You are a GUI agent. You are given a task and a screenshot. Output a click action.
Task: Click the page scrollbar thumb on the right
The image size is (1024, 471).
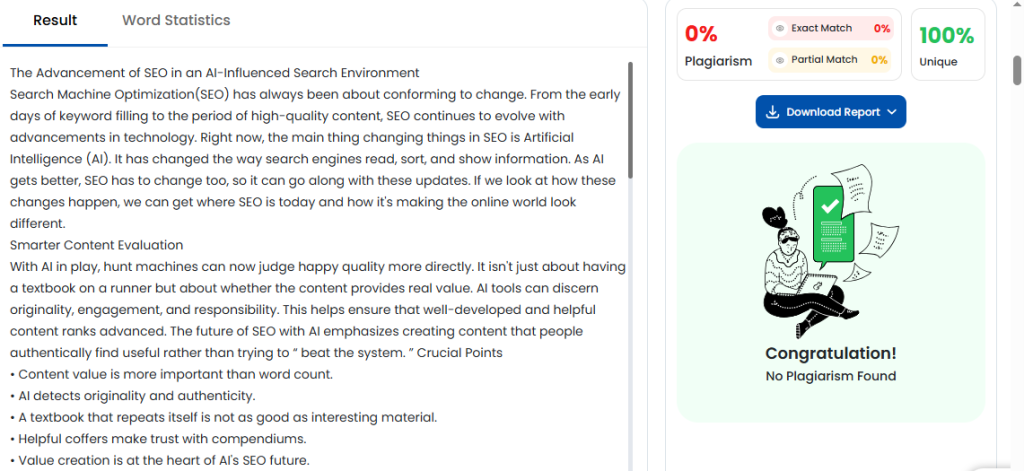pyautogui.click(x=1017, y=70)
